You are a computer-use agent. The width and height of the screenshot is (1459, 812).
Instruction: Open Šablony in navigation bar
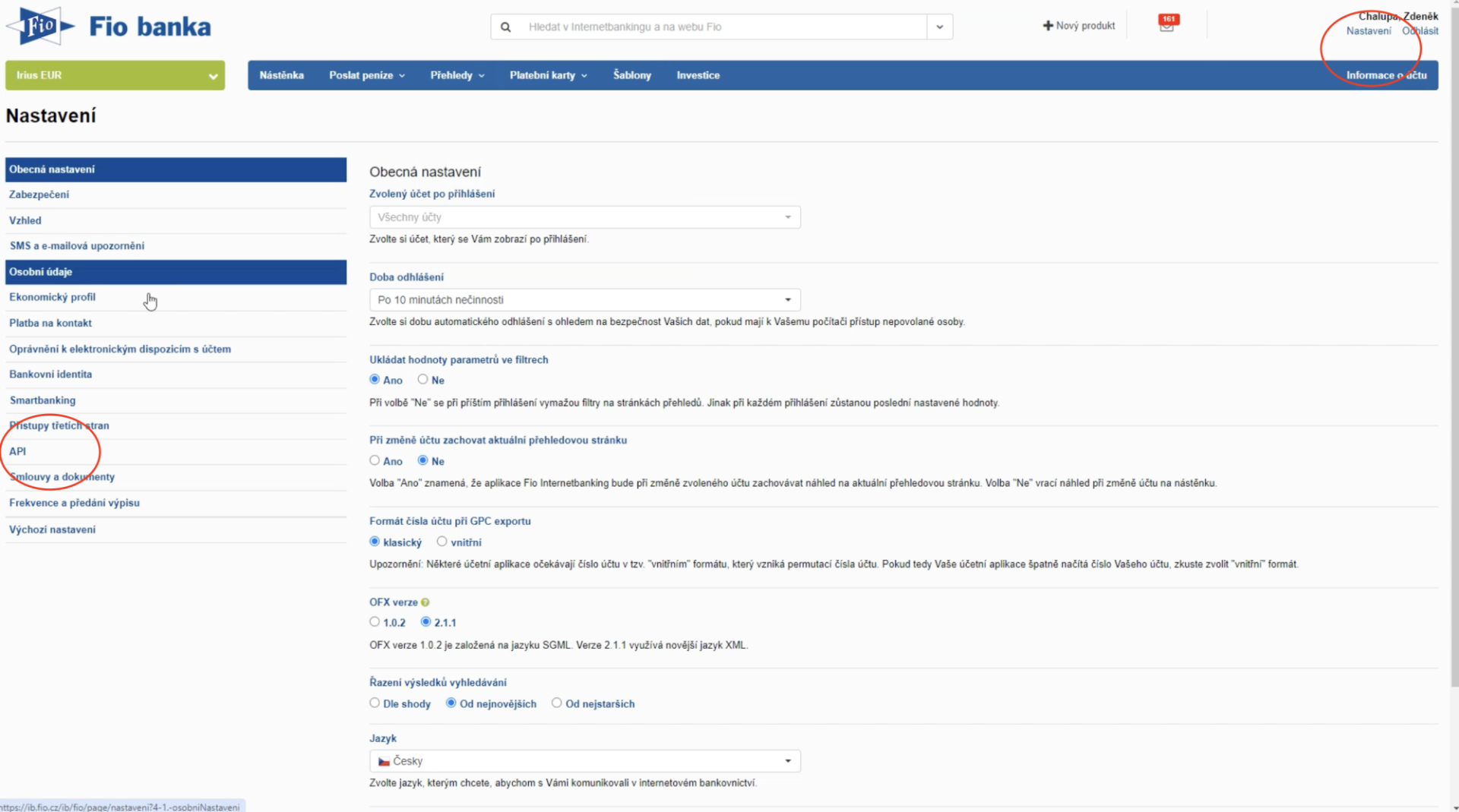tap(632, 75)
